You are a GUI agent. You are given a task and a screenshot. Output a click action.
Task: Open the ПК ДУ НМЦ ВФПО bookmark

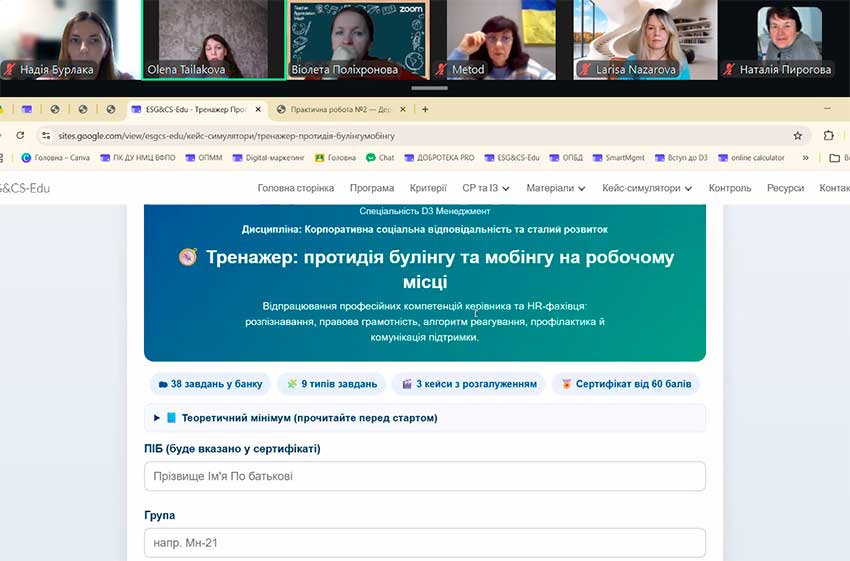(138, 158)
